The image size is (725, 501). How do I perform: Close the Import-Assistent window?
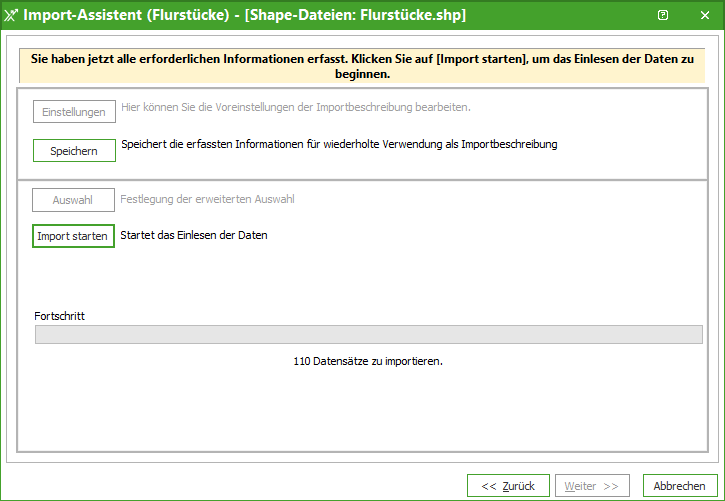tap(704, 16)
